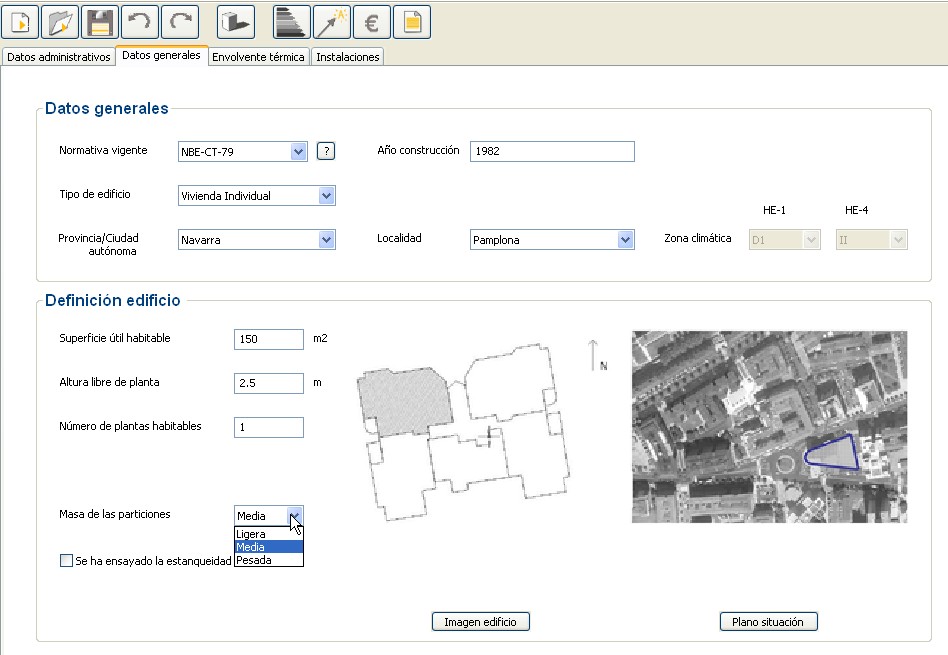Click the improvement measures wand icon
Screen dimensions: 948x655
click(332, 22)
